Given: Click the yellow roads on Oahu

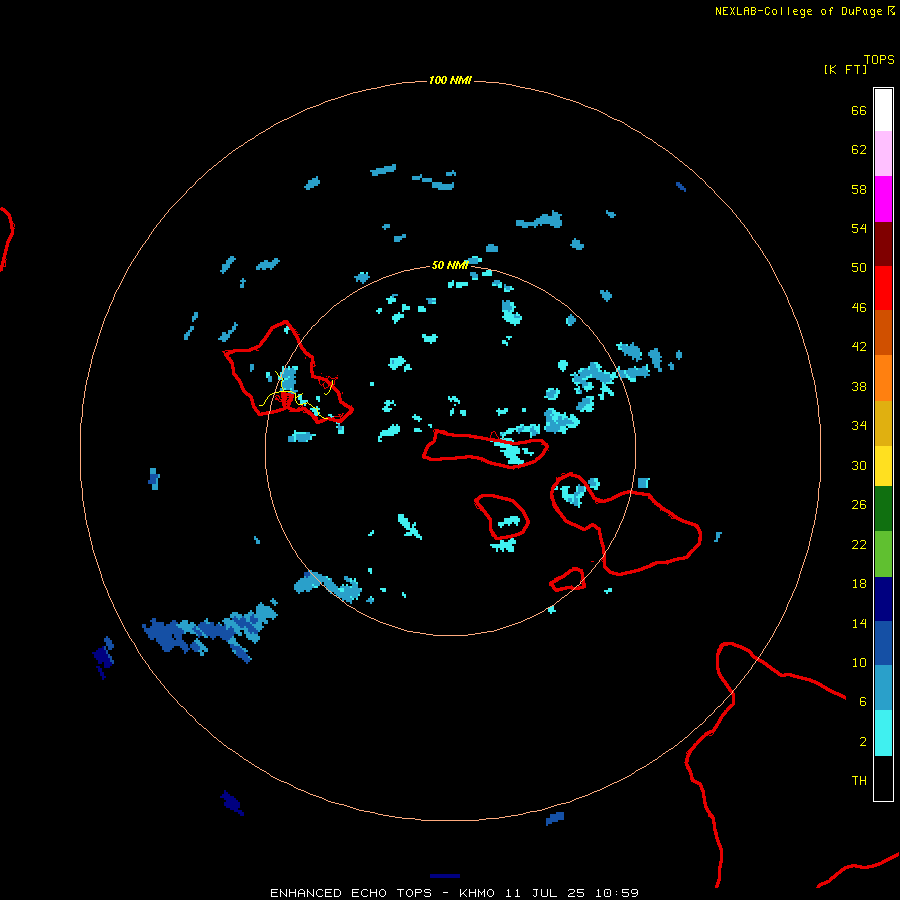Looking at the screenshot, I should click(x=296, y=396).
